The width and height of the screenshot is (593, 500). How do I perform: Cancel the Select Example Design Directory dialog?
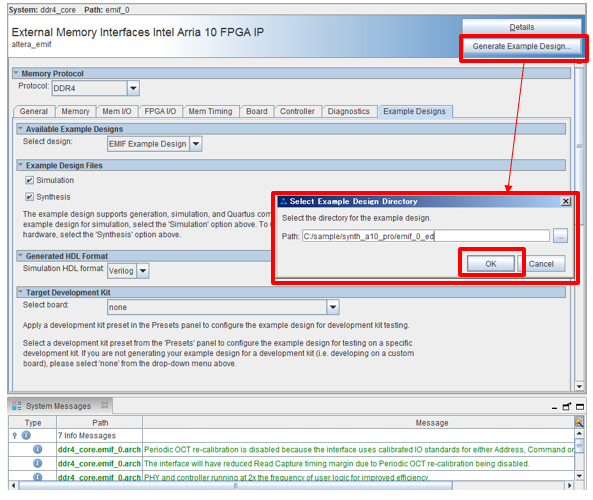click(541, 264)
